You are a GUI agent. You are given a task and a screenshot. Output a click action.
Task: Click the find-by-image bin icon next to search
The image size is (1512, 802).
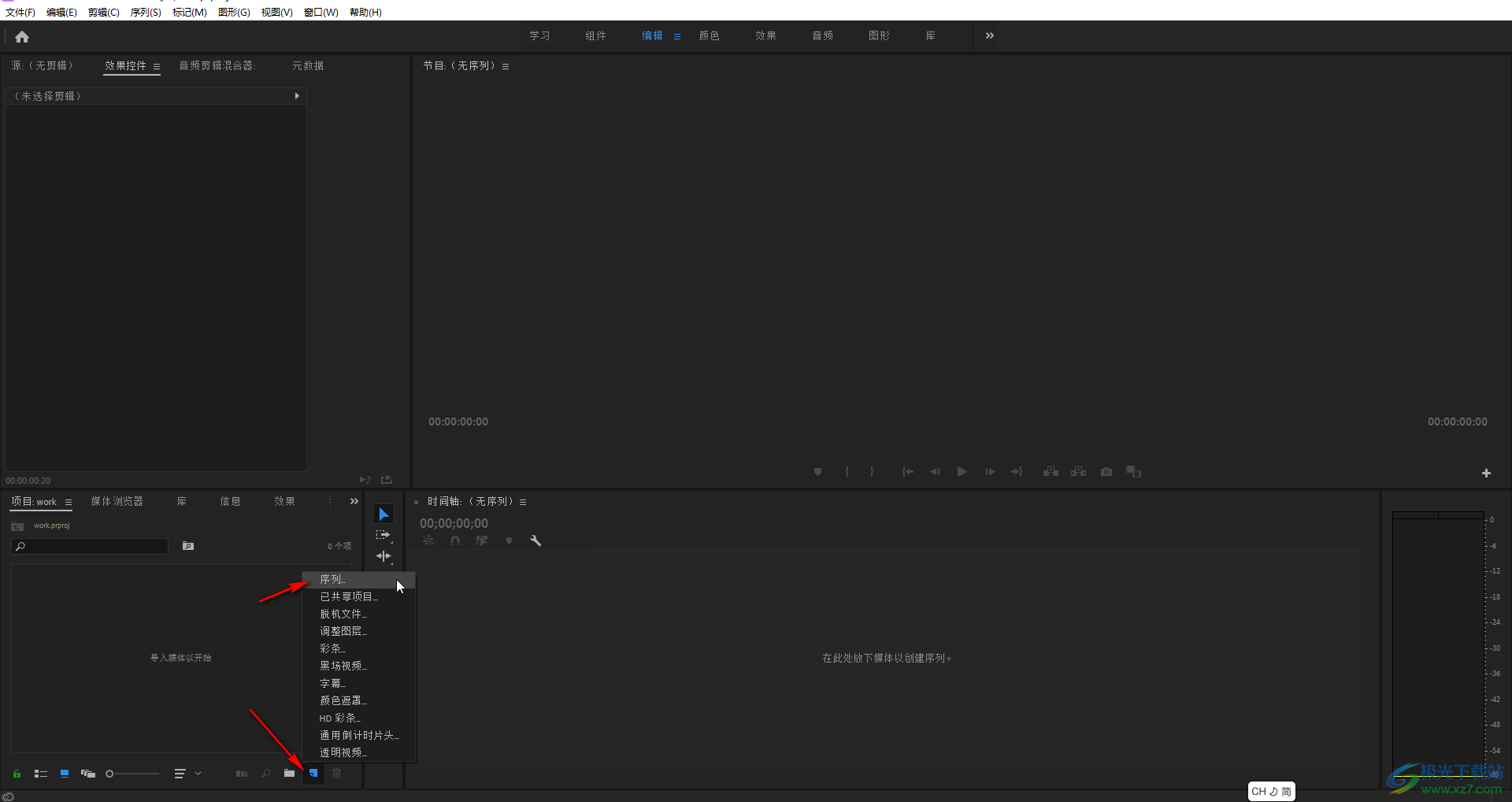[x=188, y=546]
